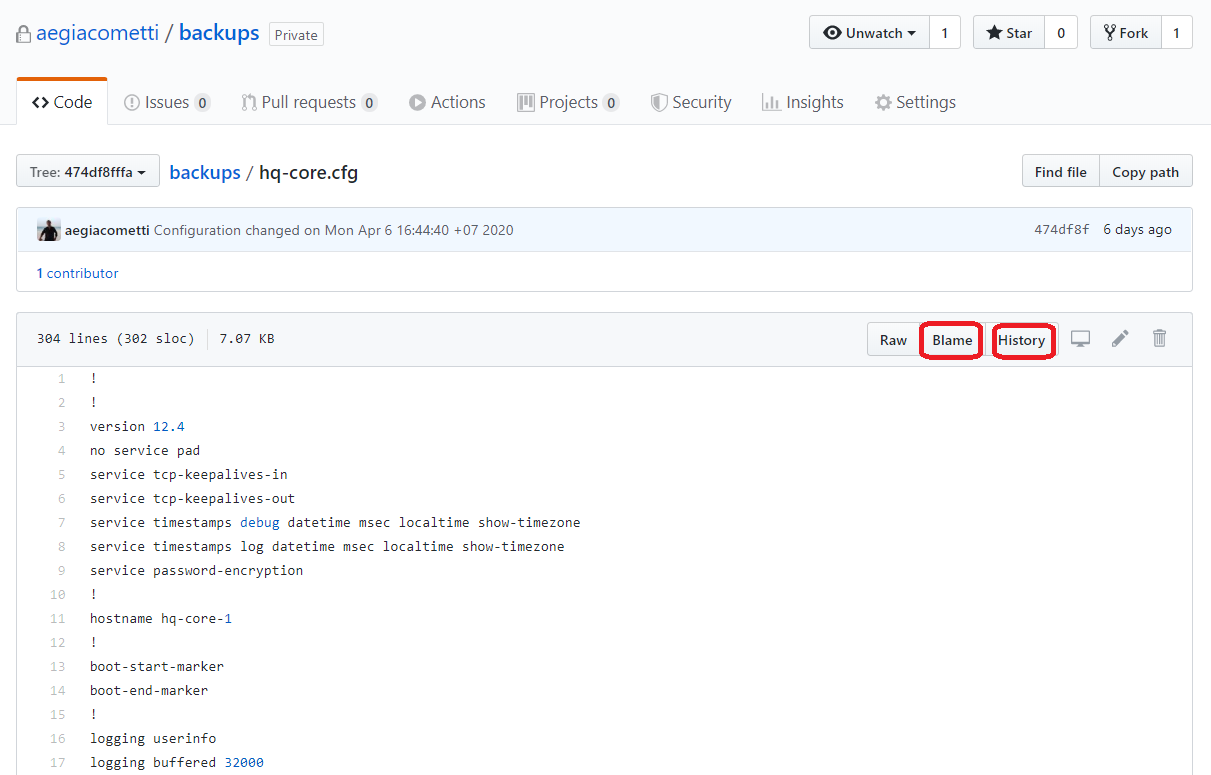Click 'hostname hq-core-1' code line
Image resolution: width=1211 pixels, height=775 pixels.
161,619
